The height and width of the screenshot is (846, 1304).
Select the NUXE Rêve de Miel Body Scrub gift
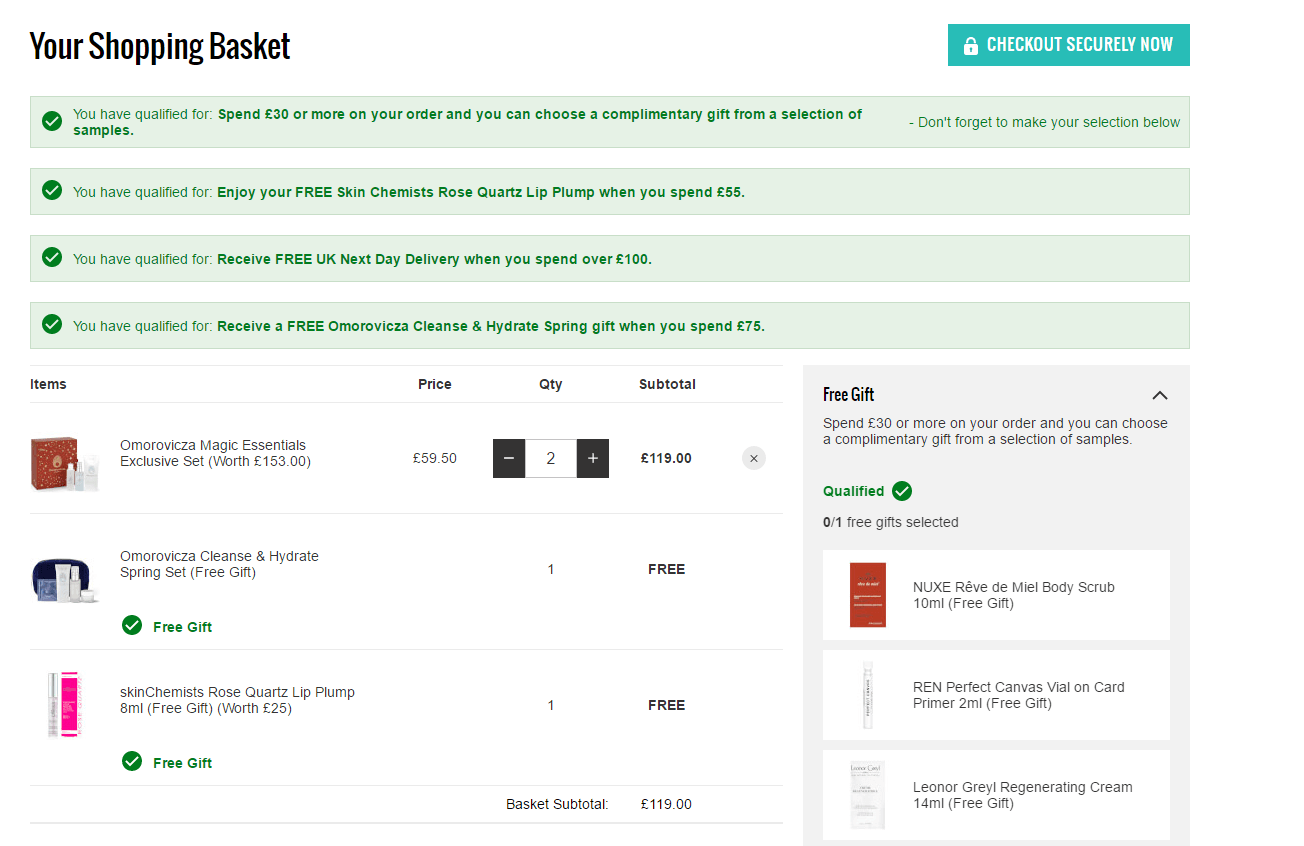pos(996,595)
